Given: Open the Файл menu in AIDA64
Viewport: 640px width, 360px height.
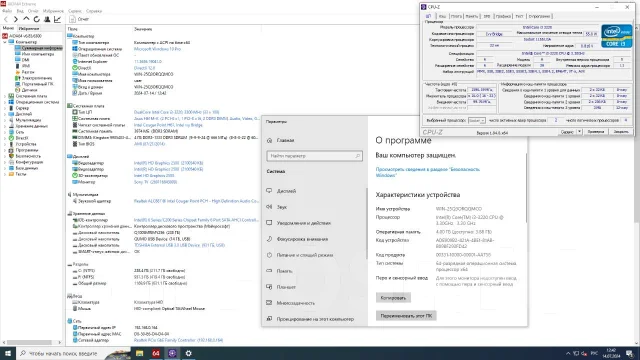Looking at the screenshot, I should (x=7, y=11).
